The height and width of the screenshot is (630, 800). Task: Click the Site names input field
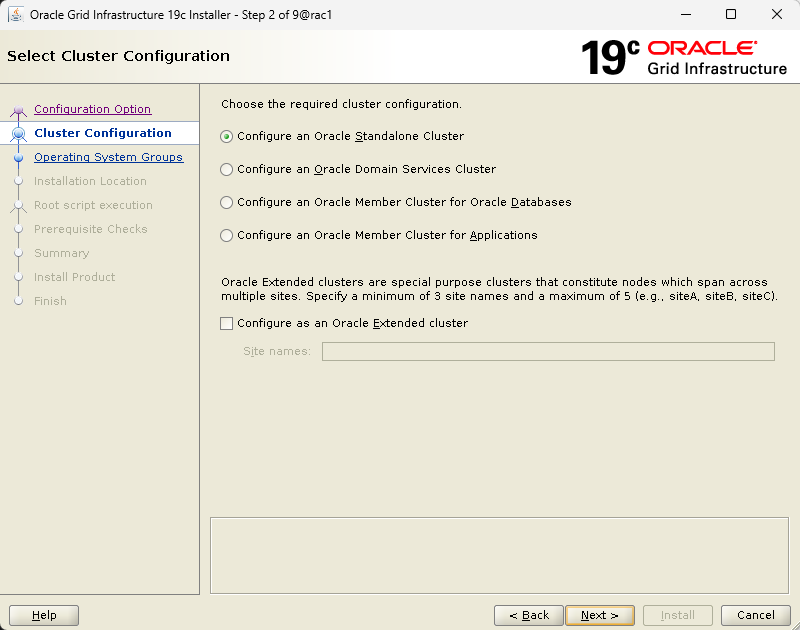[548, 351]
